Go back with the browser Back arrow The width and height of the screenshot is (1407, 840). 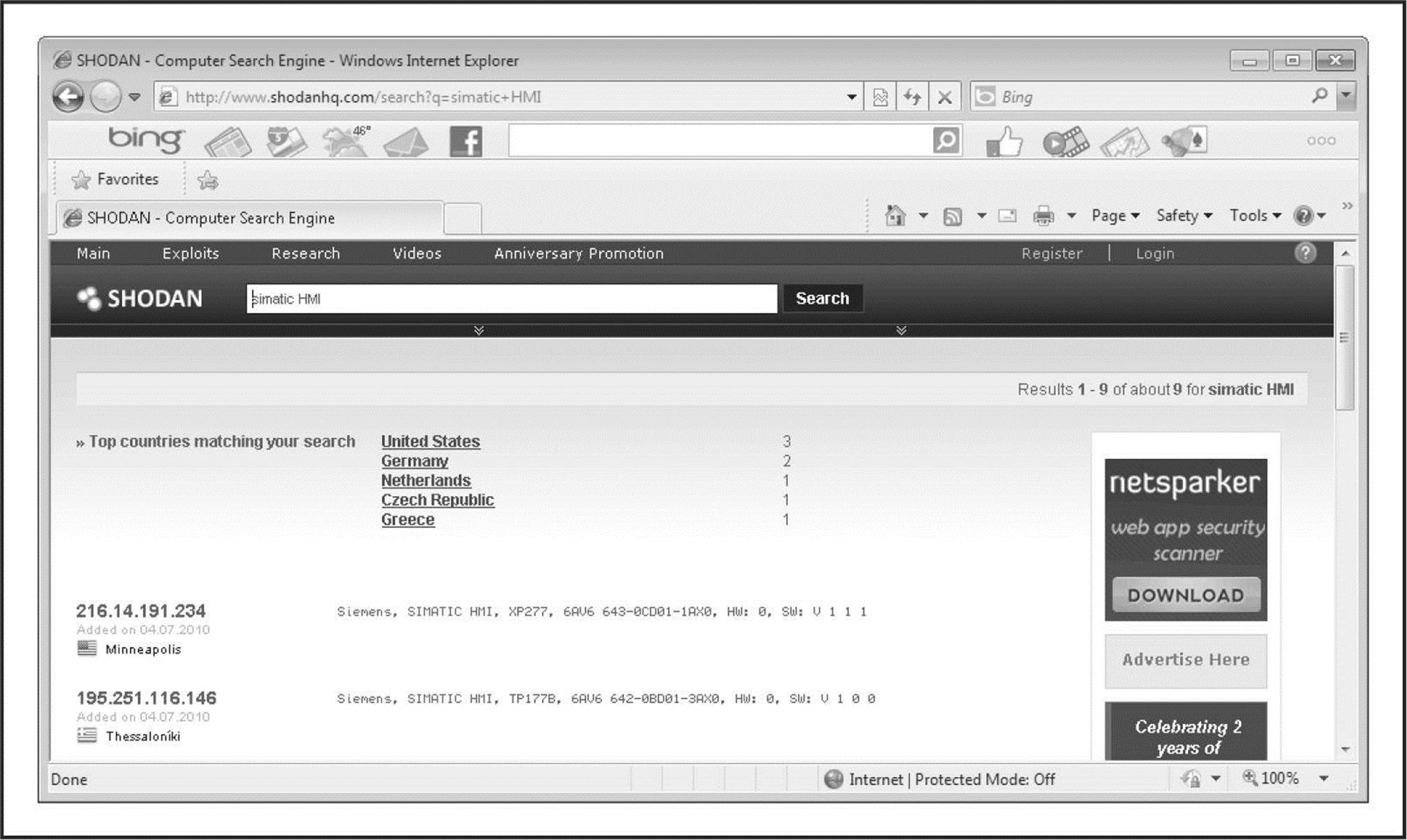point(68,97)
